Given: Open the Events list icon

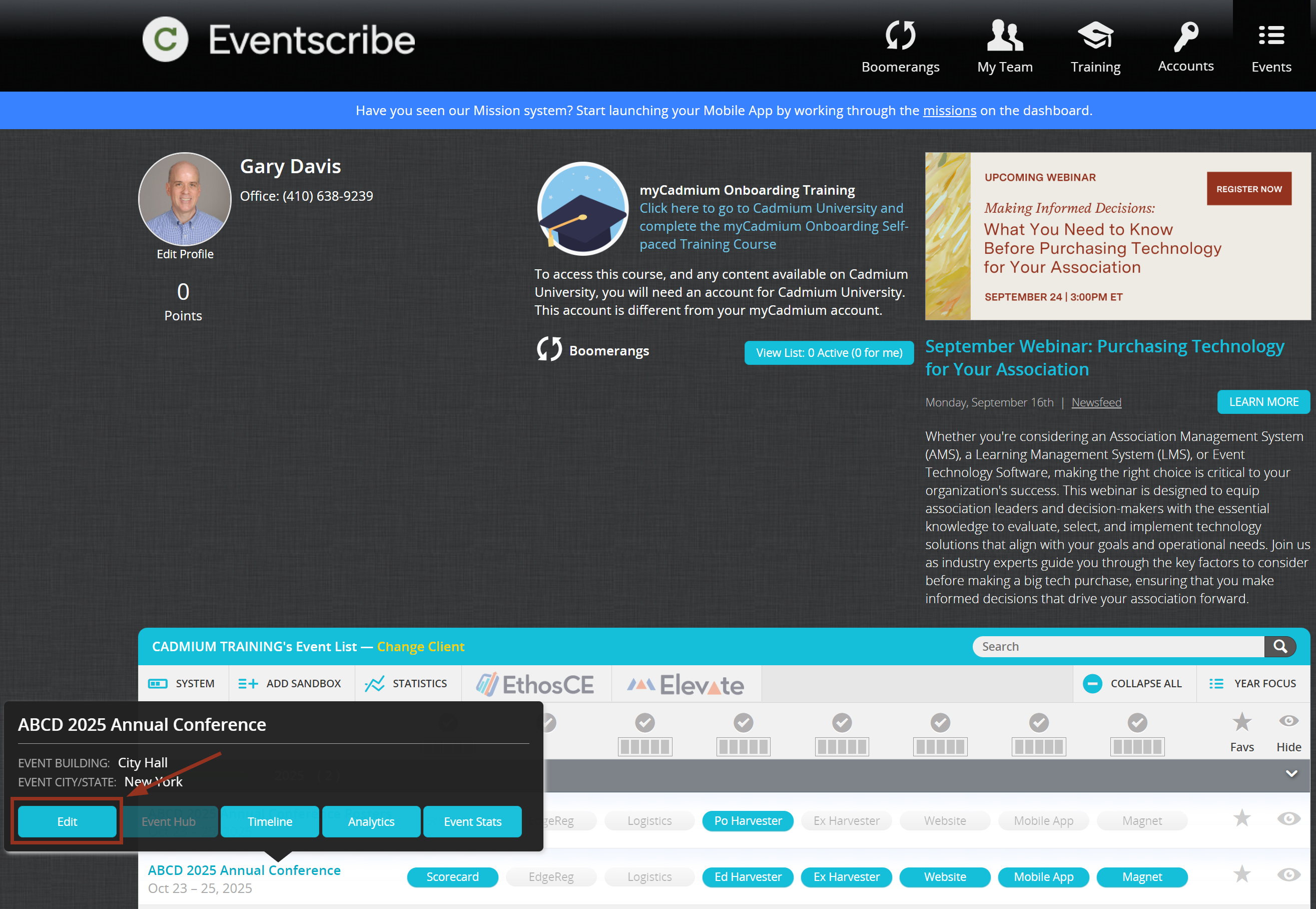Looking at the screenshot, I should (x=1270, y=36).
